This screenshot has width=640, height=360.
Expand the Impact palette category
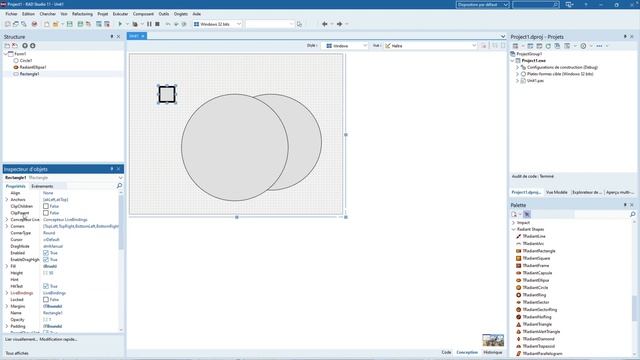point(513,223)
